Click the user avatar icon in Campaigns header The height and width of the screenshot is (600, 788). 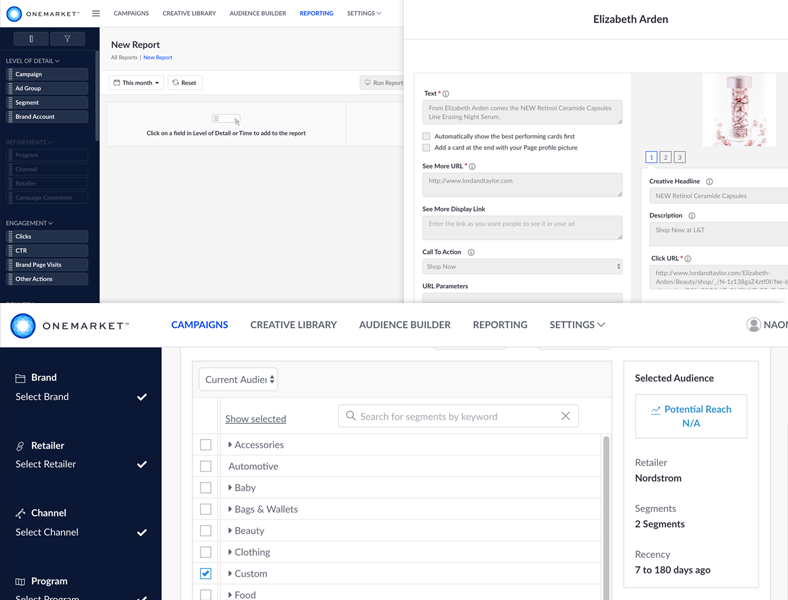753,325
